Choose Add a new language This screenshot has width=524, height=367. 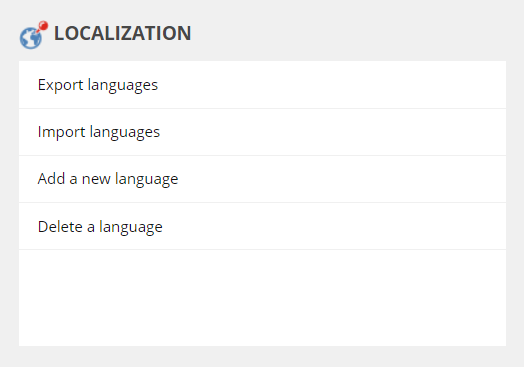[x=108, y=179]
